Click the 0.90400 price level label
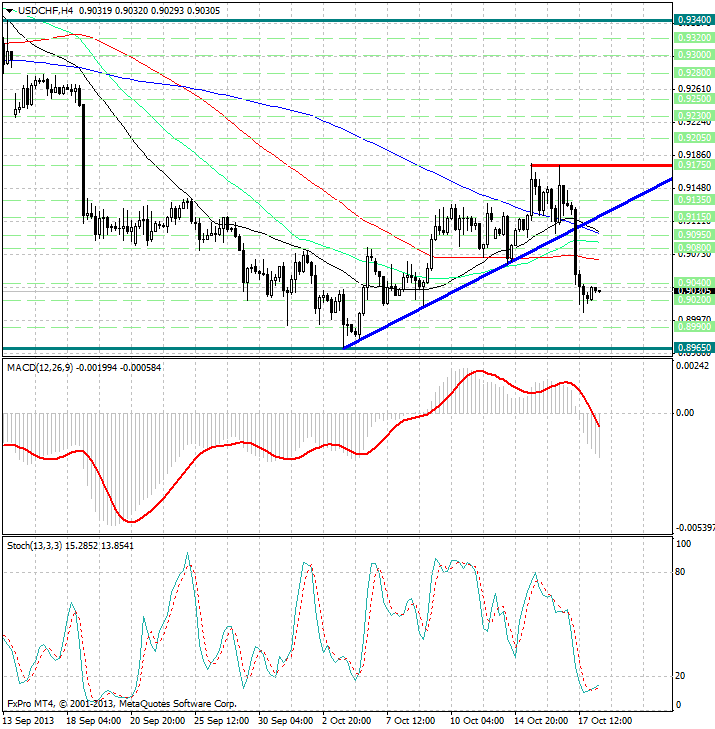The image size is (715, 729). pyautogui.click(x=694, y=283)
